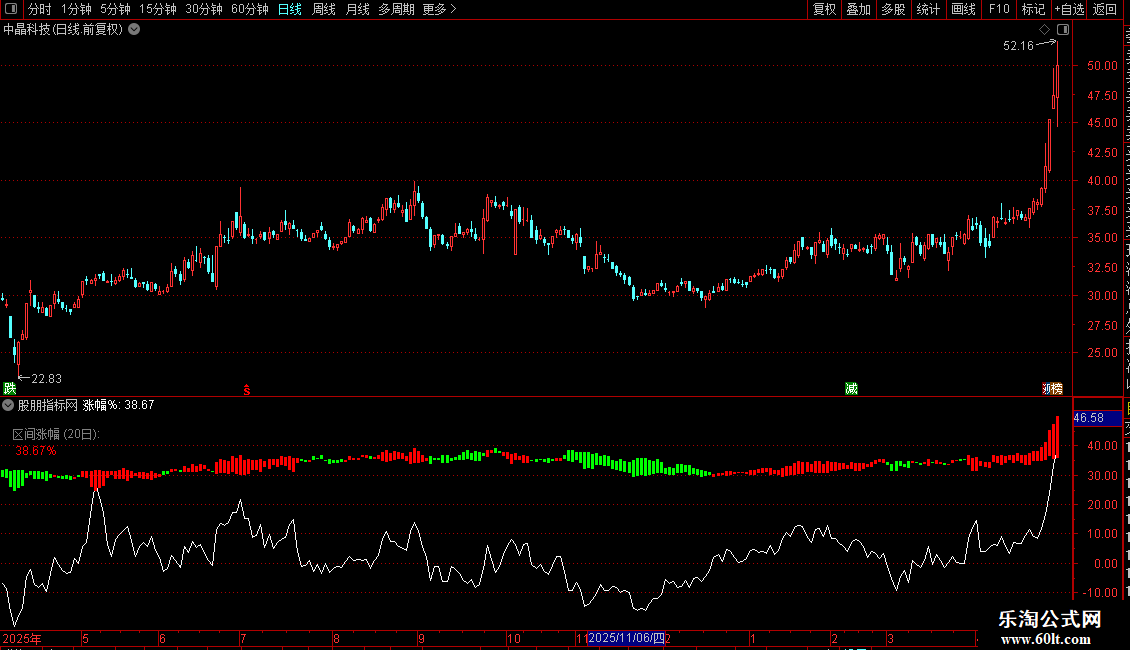Click the red $ marker under July
The image size is (1130, 650).
tap(246, 390)
